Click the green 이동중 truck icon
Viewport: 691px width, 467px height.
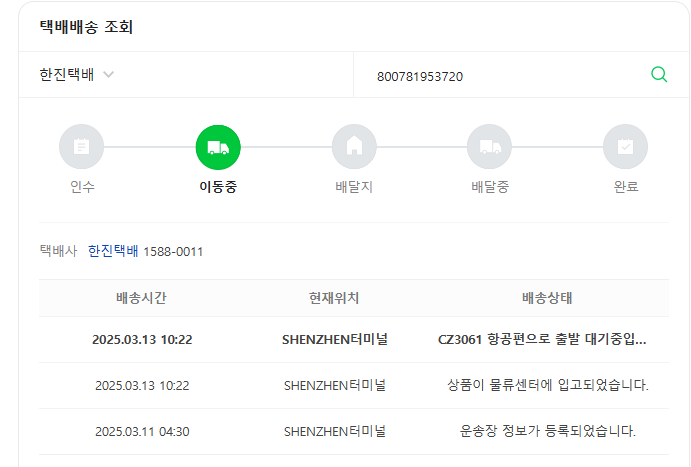pos(218,147)
